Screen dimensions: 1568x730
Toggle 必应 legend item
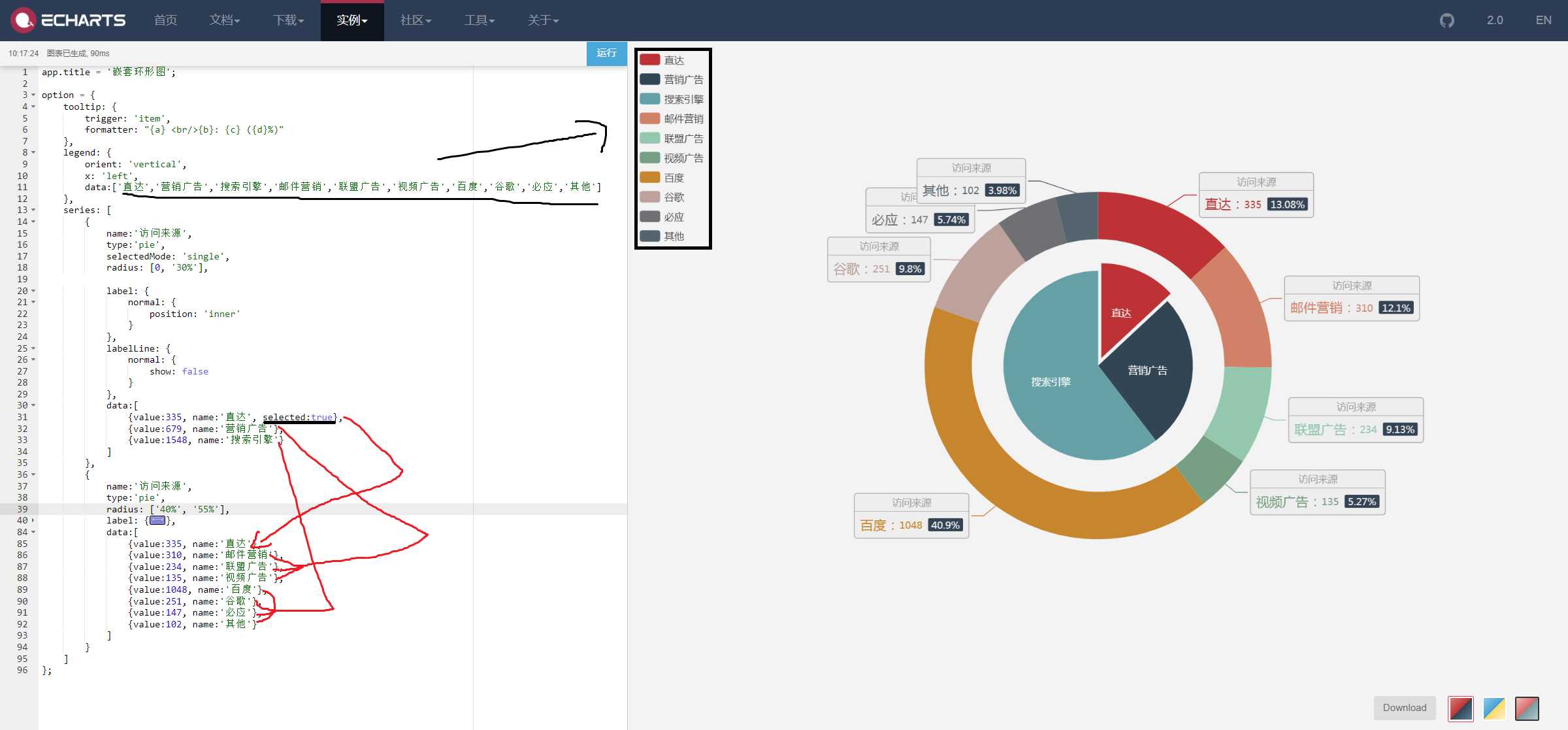(662, 217)
